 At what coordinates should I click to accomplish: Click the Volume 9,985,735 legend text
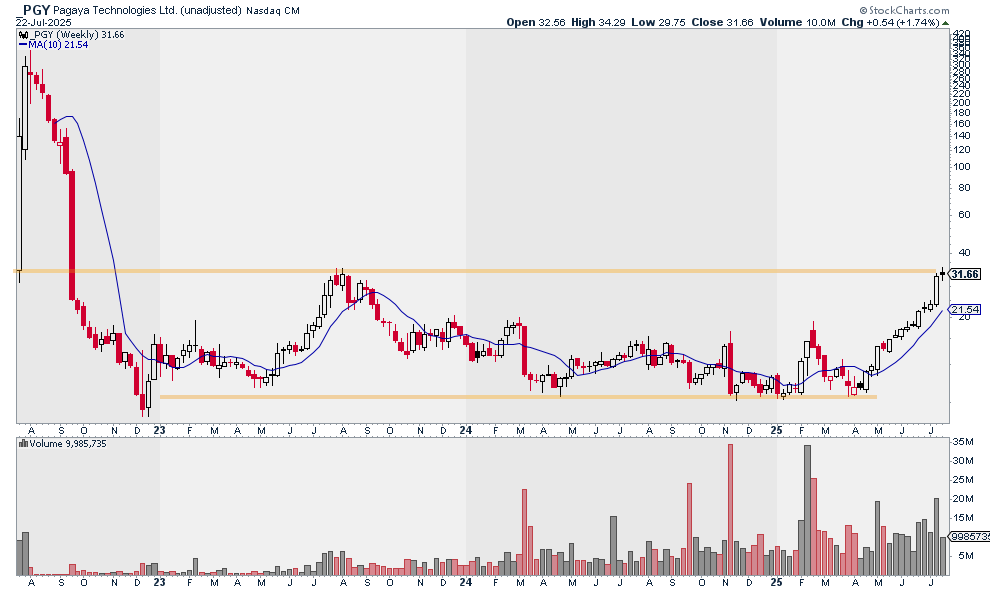point(68,444)
